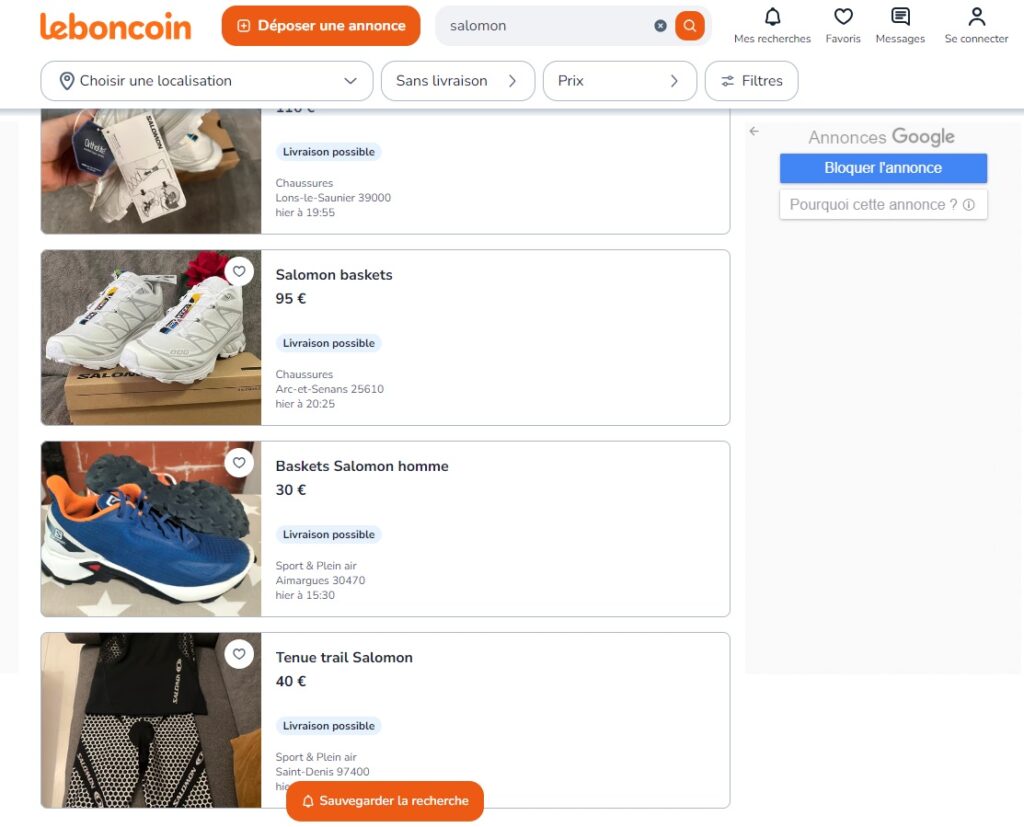
Task: Favorite the Tenue trail Salomon listing
Action: click(239, 654)
